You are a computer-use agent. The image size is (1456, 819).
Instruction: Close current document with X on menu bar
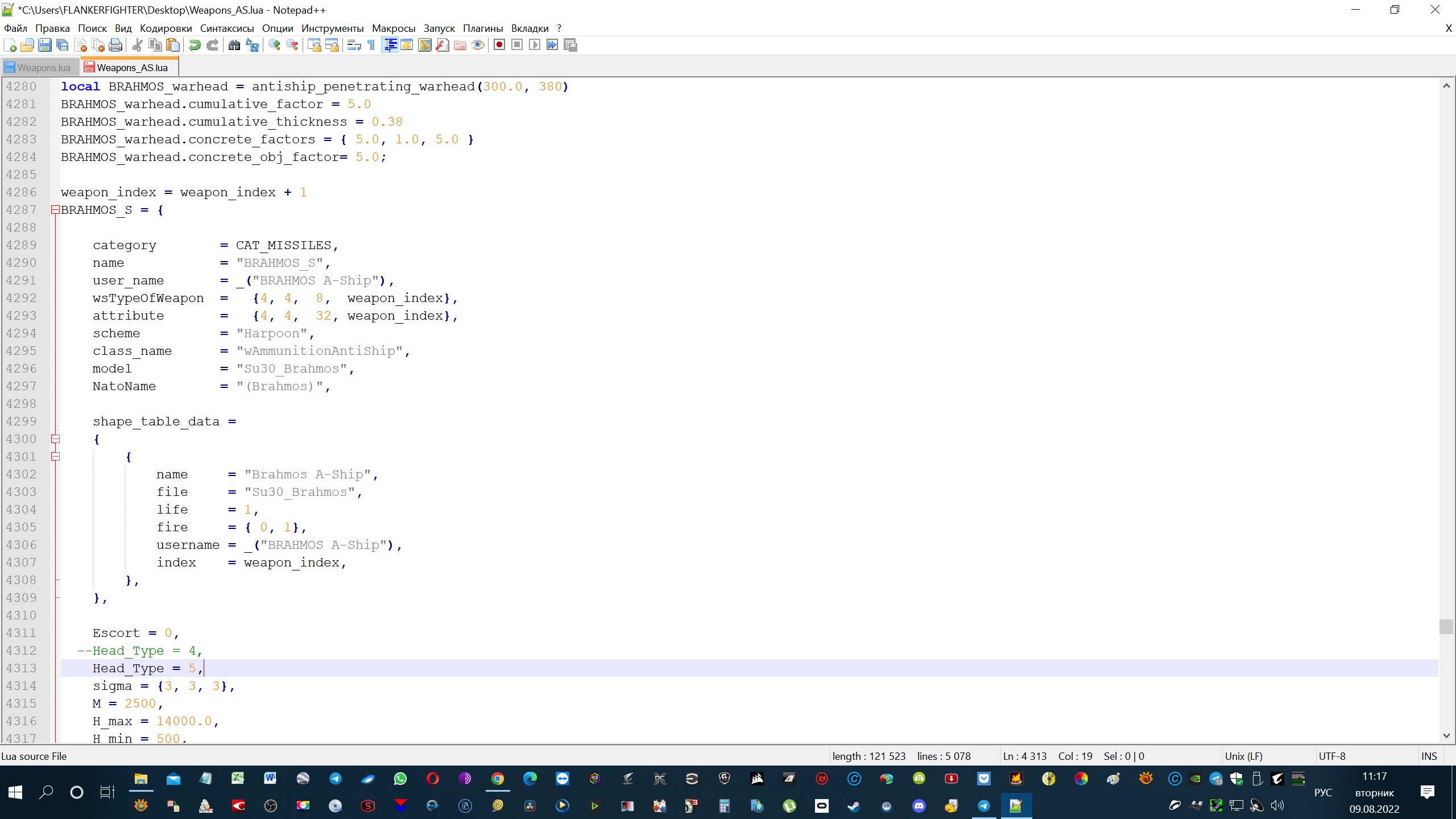click(x=1448, y=28)
